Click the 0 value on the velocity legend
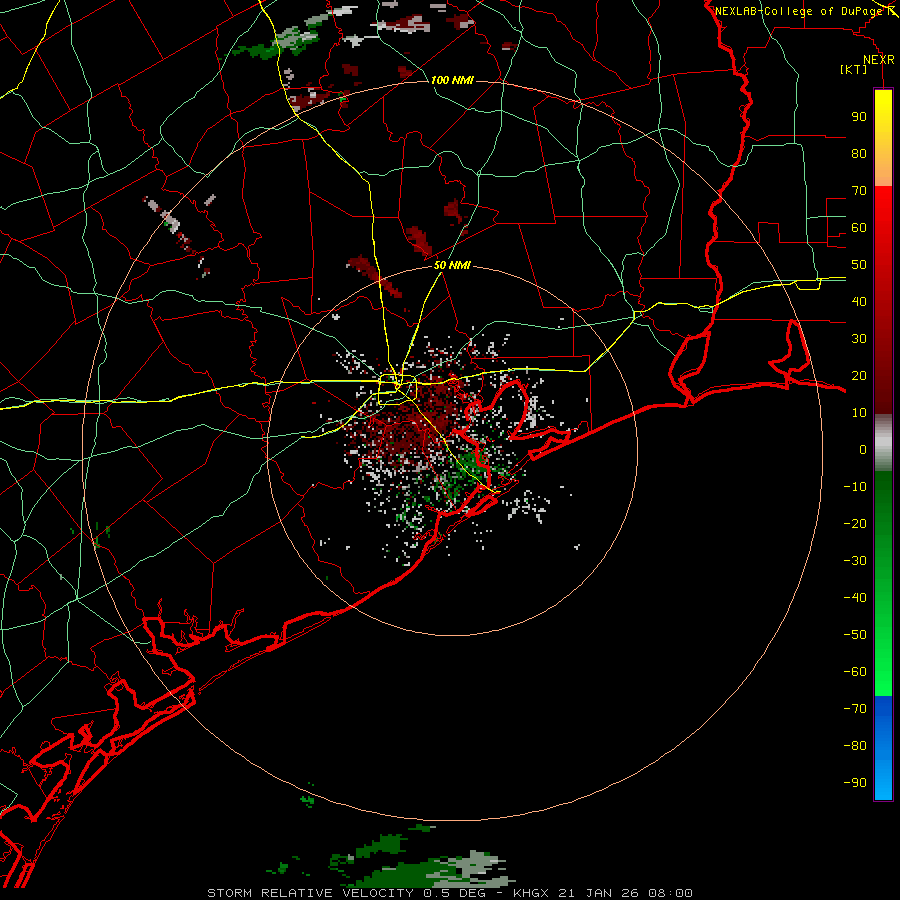 click(863, 449)
